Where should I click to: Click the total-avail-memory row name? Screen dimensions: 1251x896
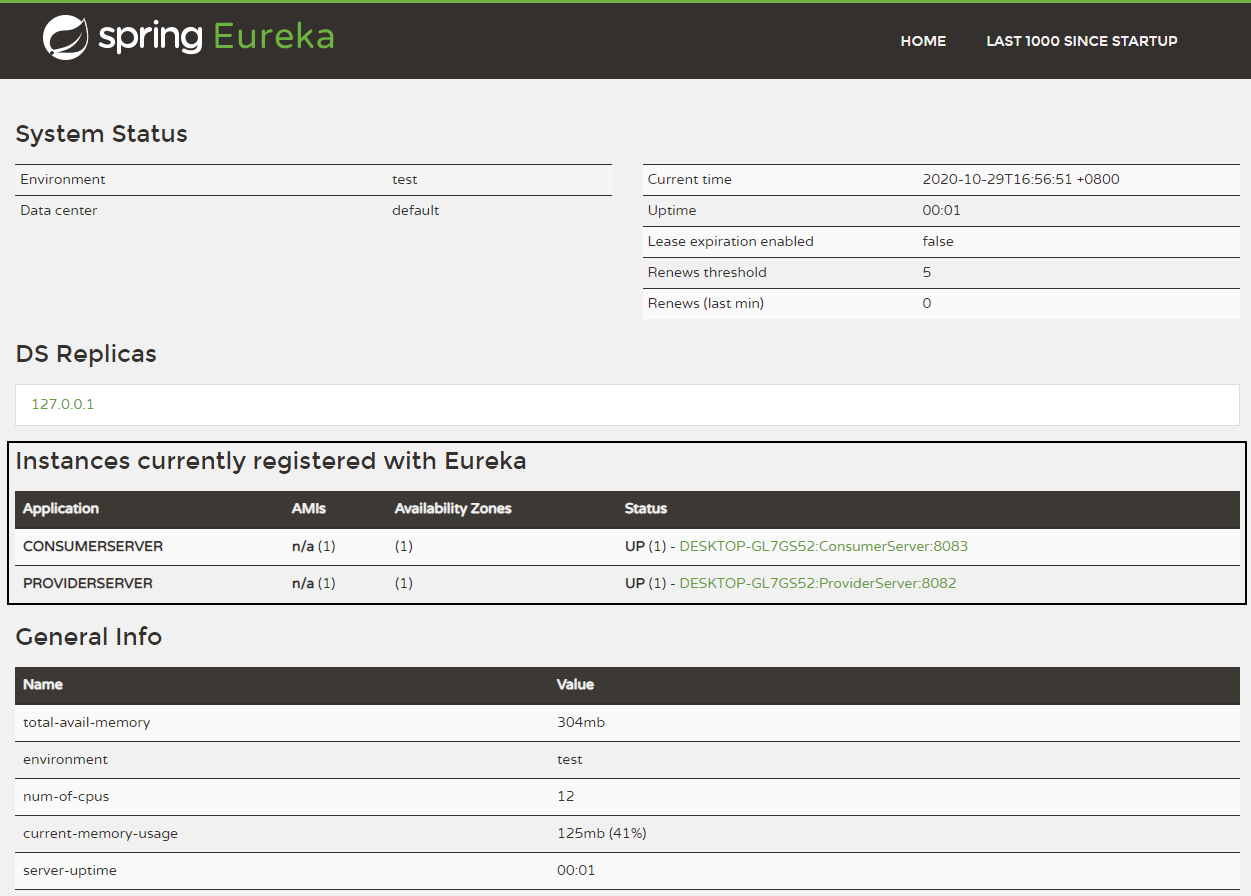(86, 723)
